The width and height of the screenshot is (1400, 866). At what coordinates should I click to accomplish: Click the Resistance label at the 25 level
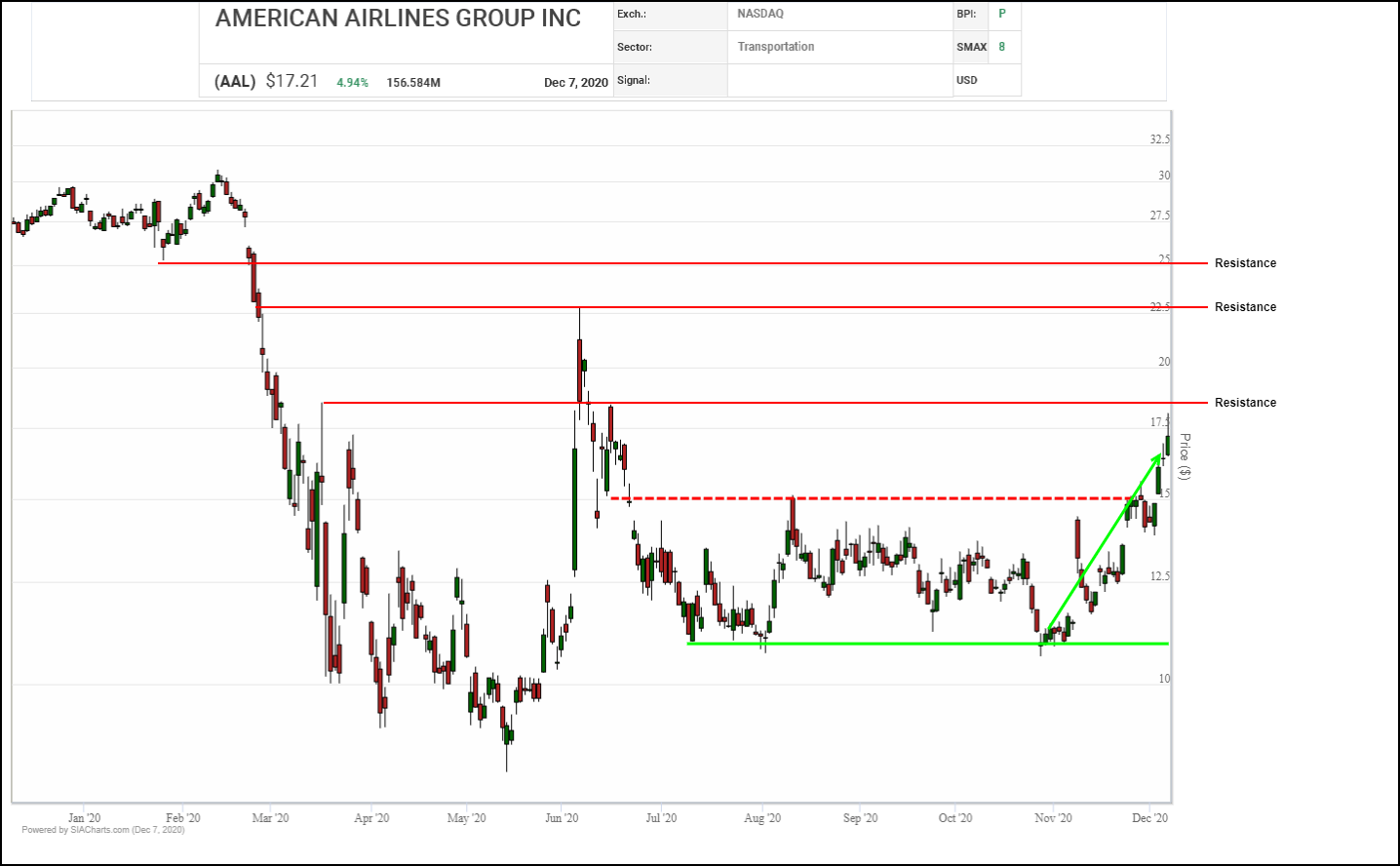point(1245,263)
